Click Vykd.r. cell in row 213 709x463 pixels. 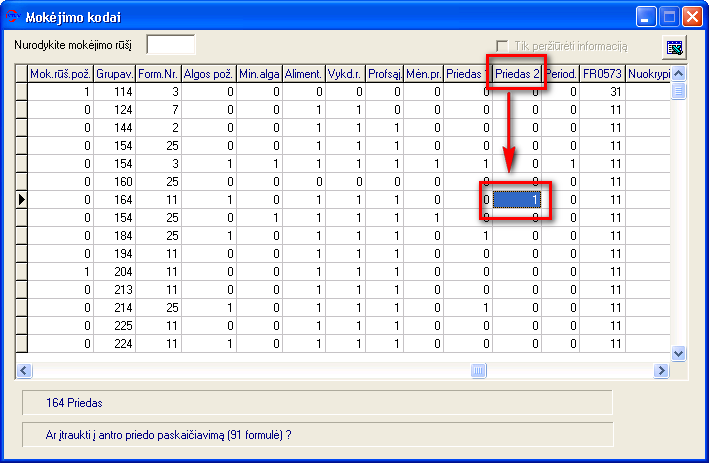(x=345, y=290)
